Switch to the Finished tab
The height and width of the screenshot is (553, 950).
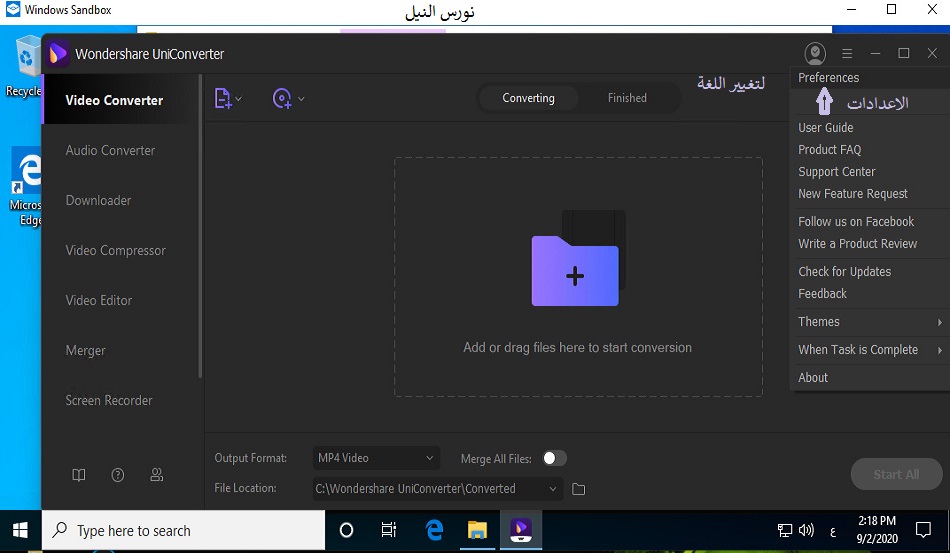coord(627,98)
